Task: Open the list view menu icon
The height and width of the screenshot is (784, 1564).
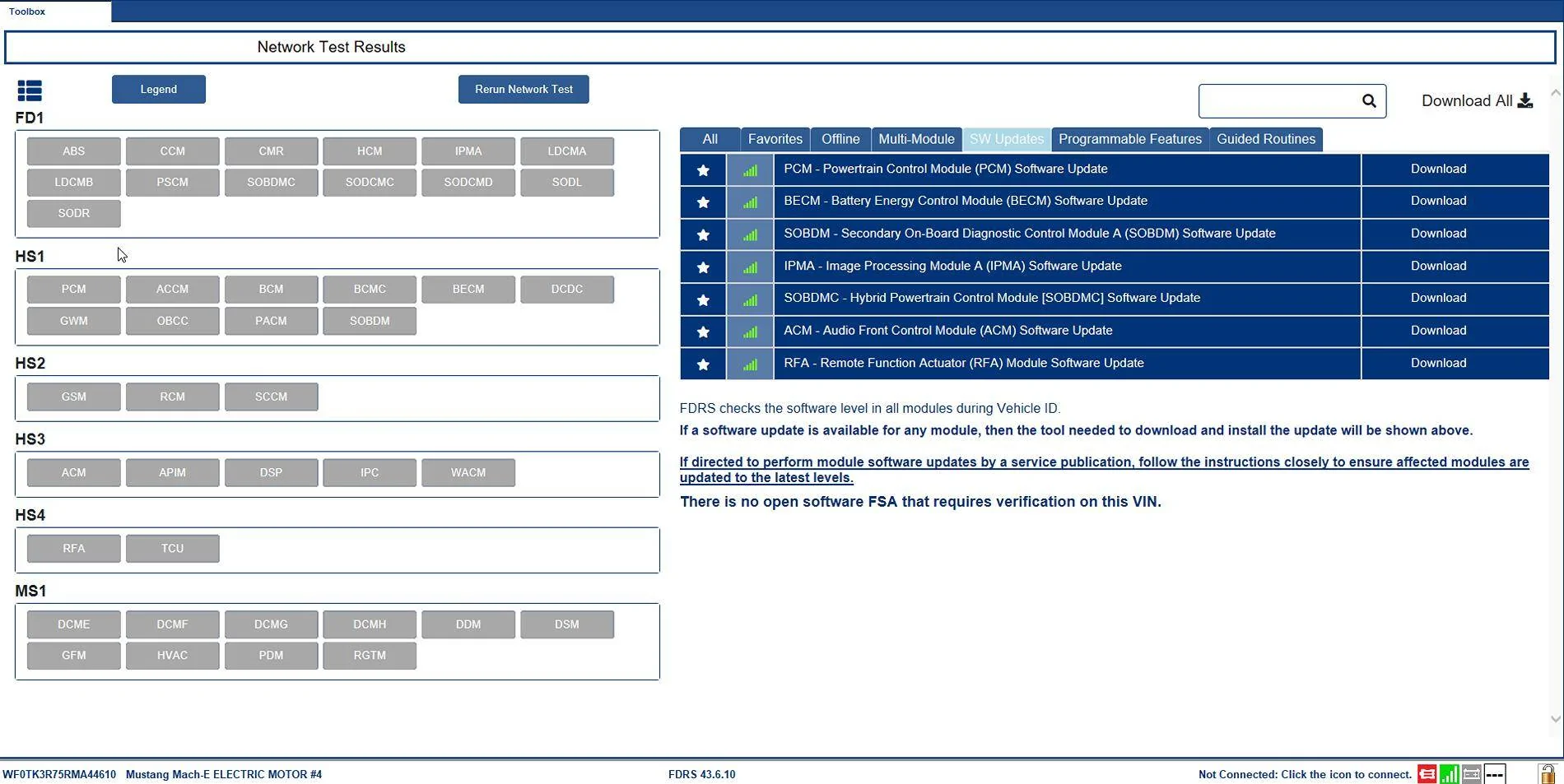Action: tap(30, 90)
